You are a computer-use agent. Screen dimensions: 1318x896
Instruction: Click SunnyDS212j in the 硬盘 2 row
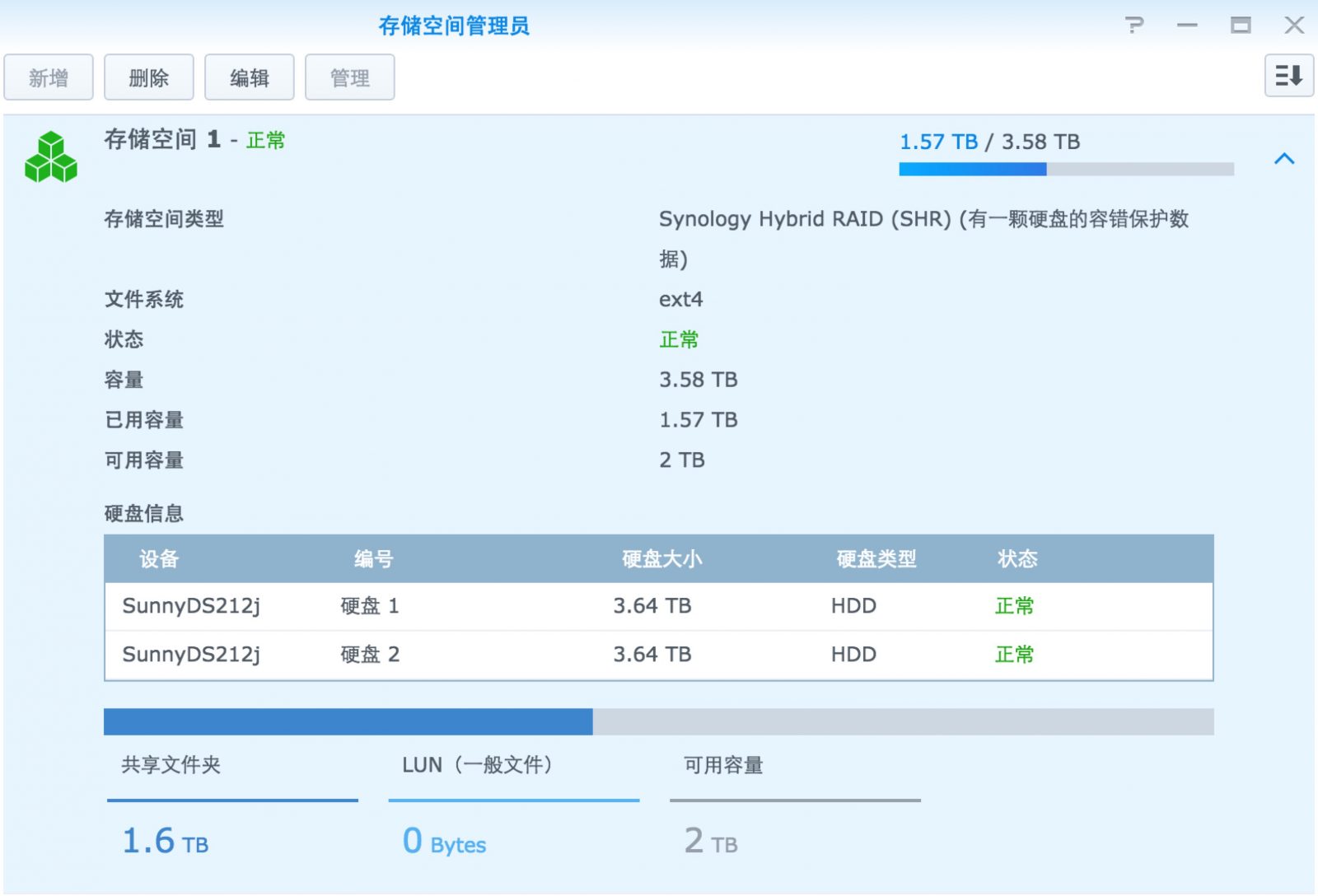[x=191, y=655]
